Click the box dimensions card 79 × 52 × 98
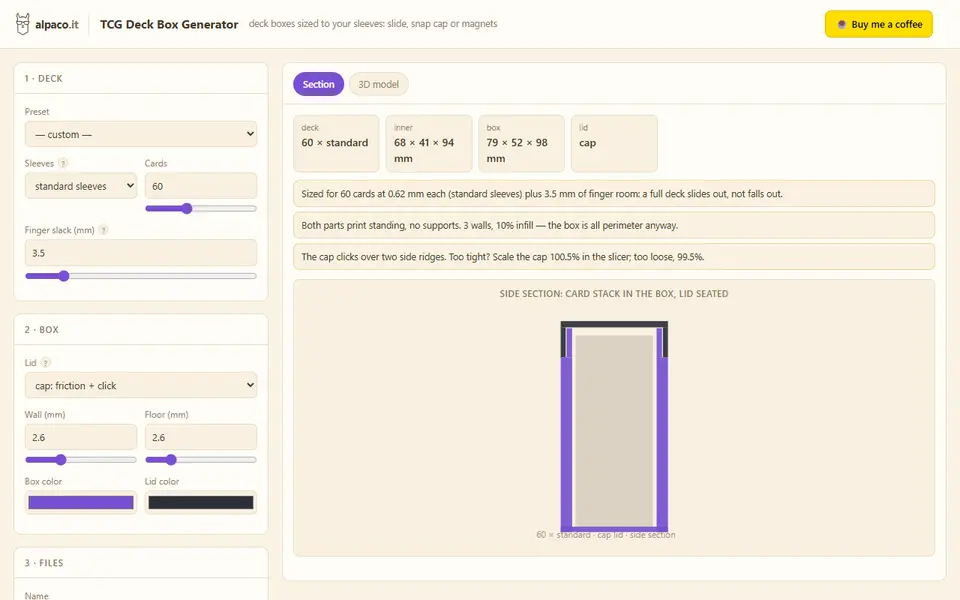The width and height of the screenshot is (960, 600). 521,143
